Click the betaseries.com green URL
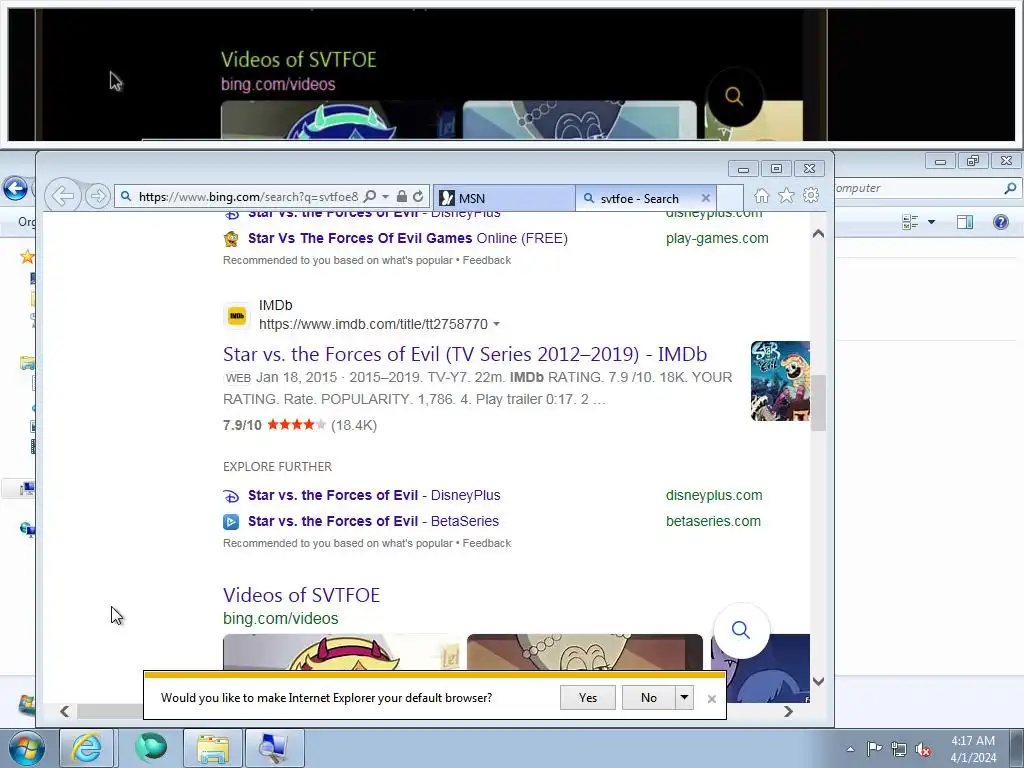 713,521
